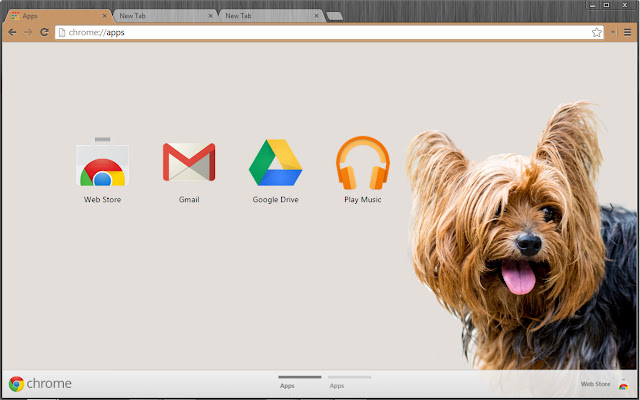Close the Apps tab

pos(104,16)
